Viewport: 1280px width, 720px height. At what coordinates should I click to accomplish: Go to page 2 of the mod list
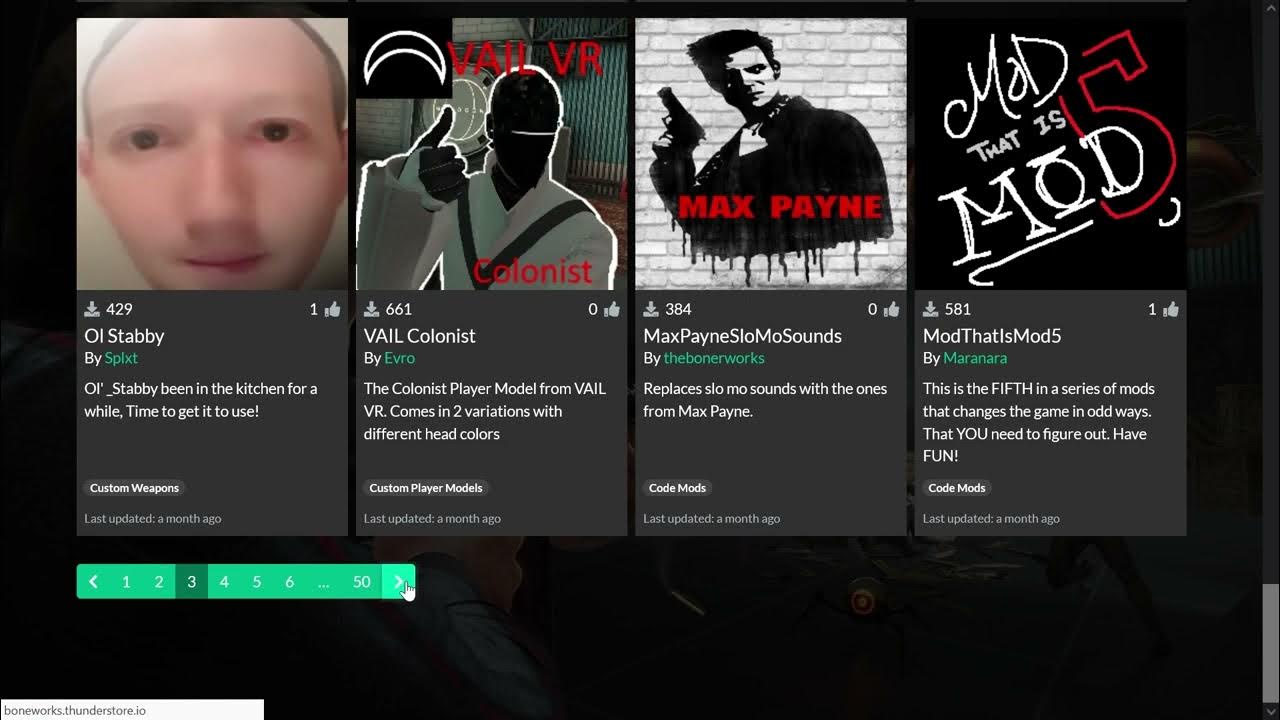click(159, 582)
